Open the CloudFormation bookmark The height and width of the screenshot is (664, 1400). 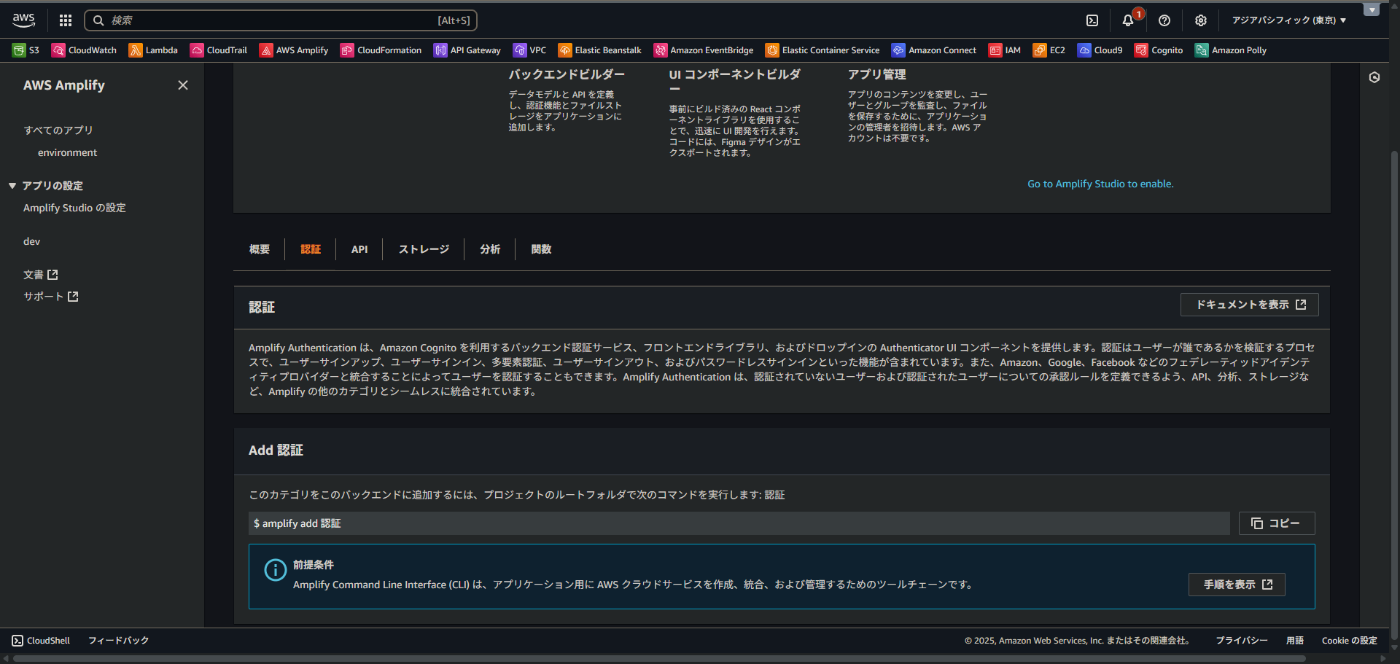[x=381, y=50]
